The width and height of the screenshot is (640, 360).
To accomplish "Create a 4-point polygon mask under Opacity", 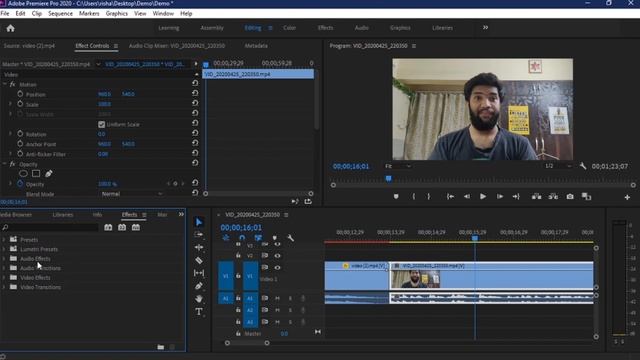I will (x=36, y=173).
